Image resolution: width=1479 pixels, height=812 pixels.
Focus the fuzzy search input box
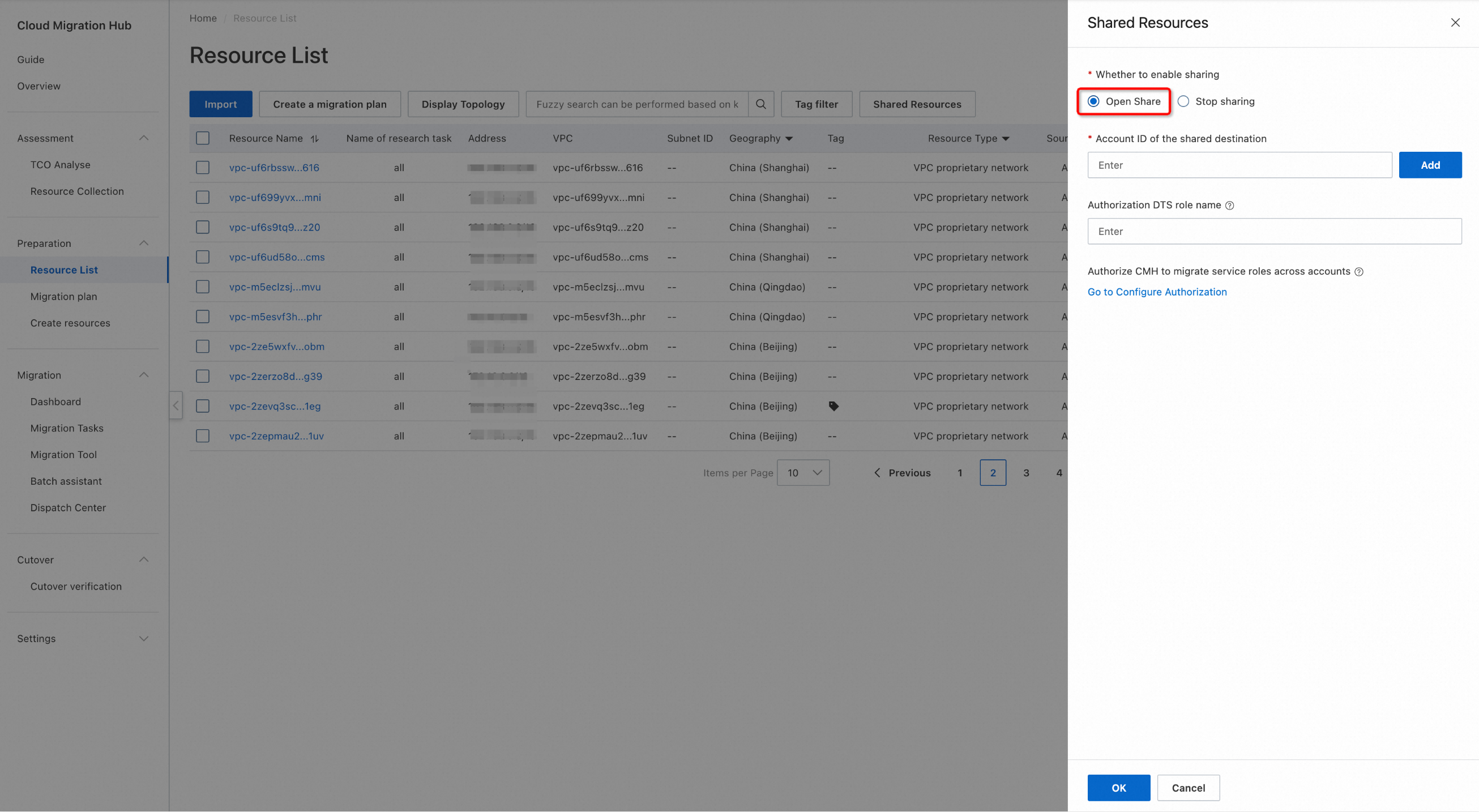pyautogui.click(x=636, y=104)
